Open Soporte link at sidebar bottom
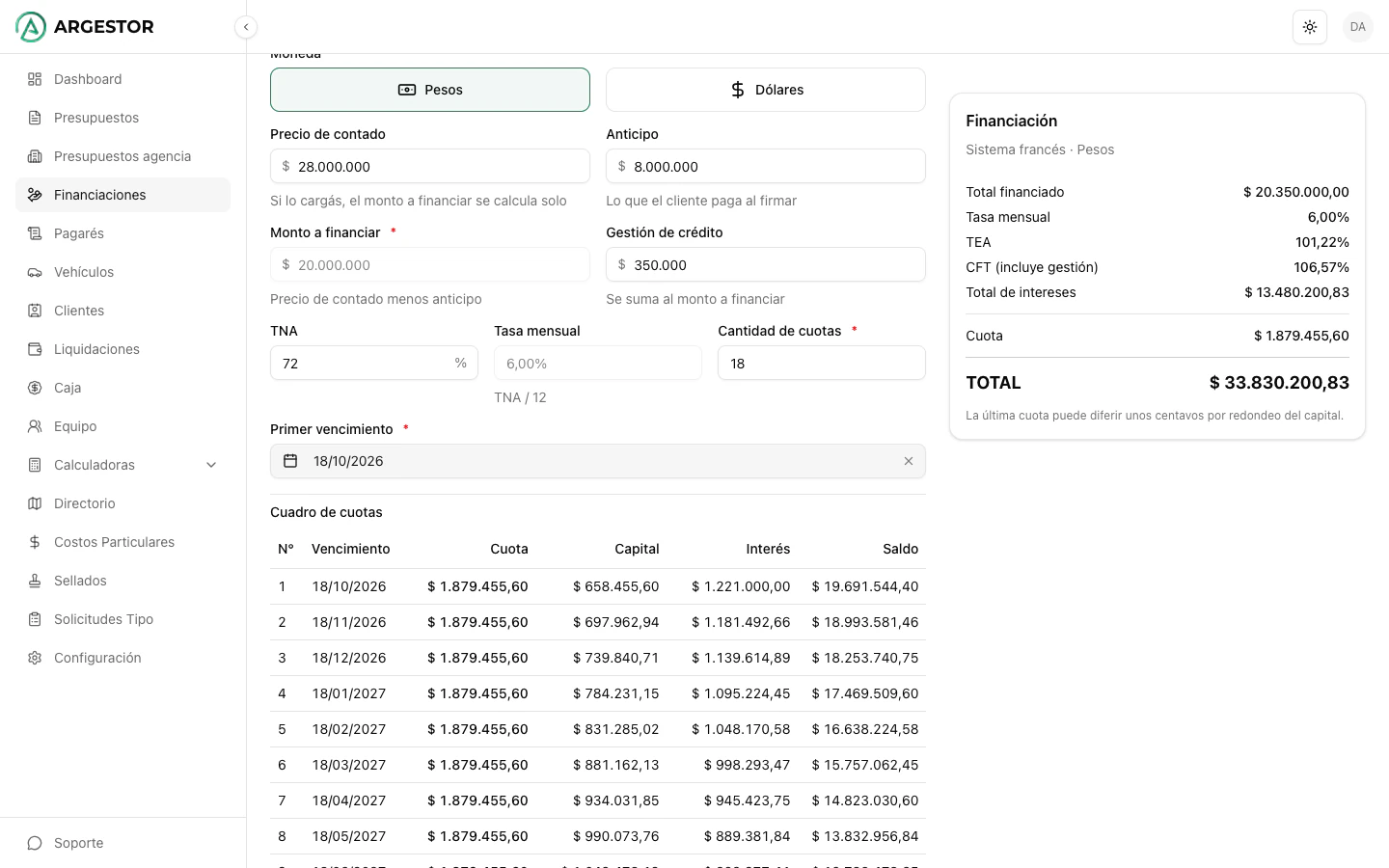 123,843
